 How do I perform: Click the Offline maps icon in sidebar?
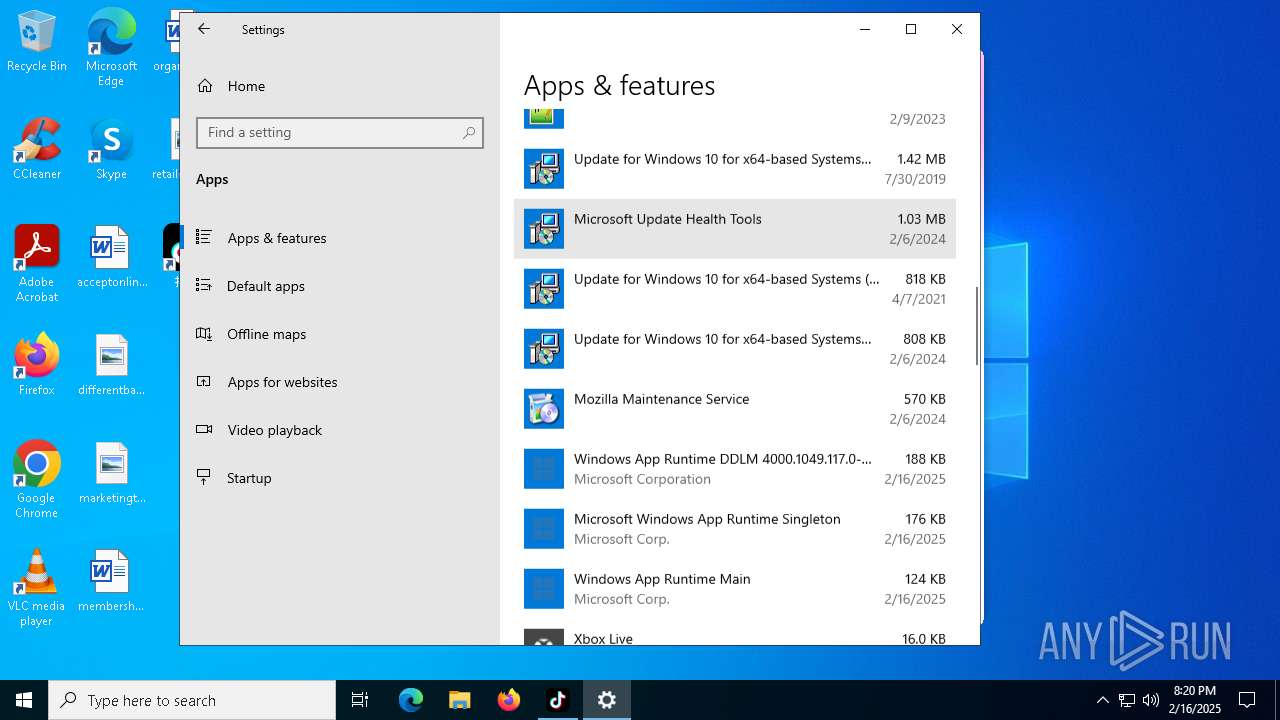(x=204, y=333)
